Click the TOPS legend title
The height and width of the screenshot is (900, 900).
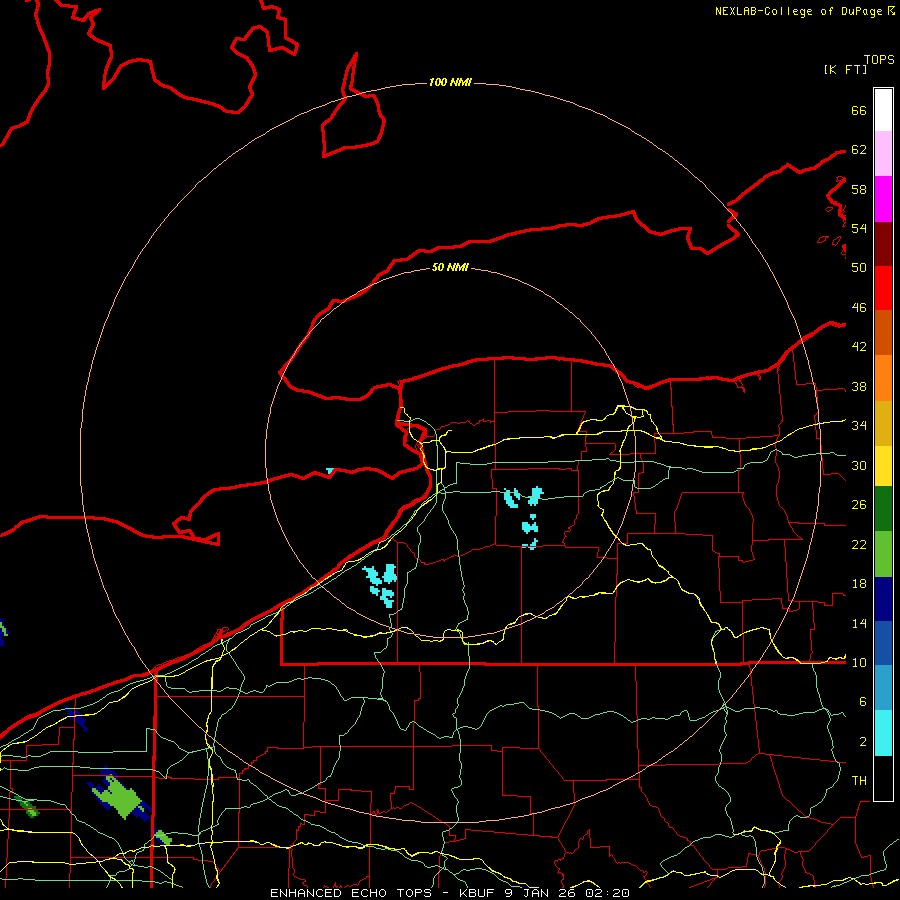click(x=879, y=60)
